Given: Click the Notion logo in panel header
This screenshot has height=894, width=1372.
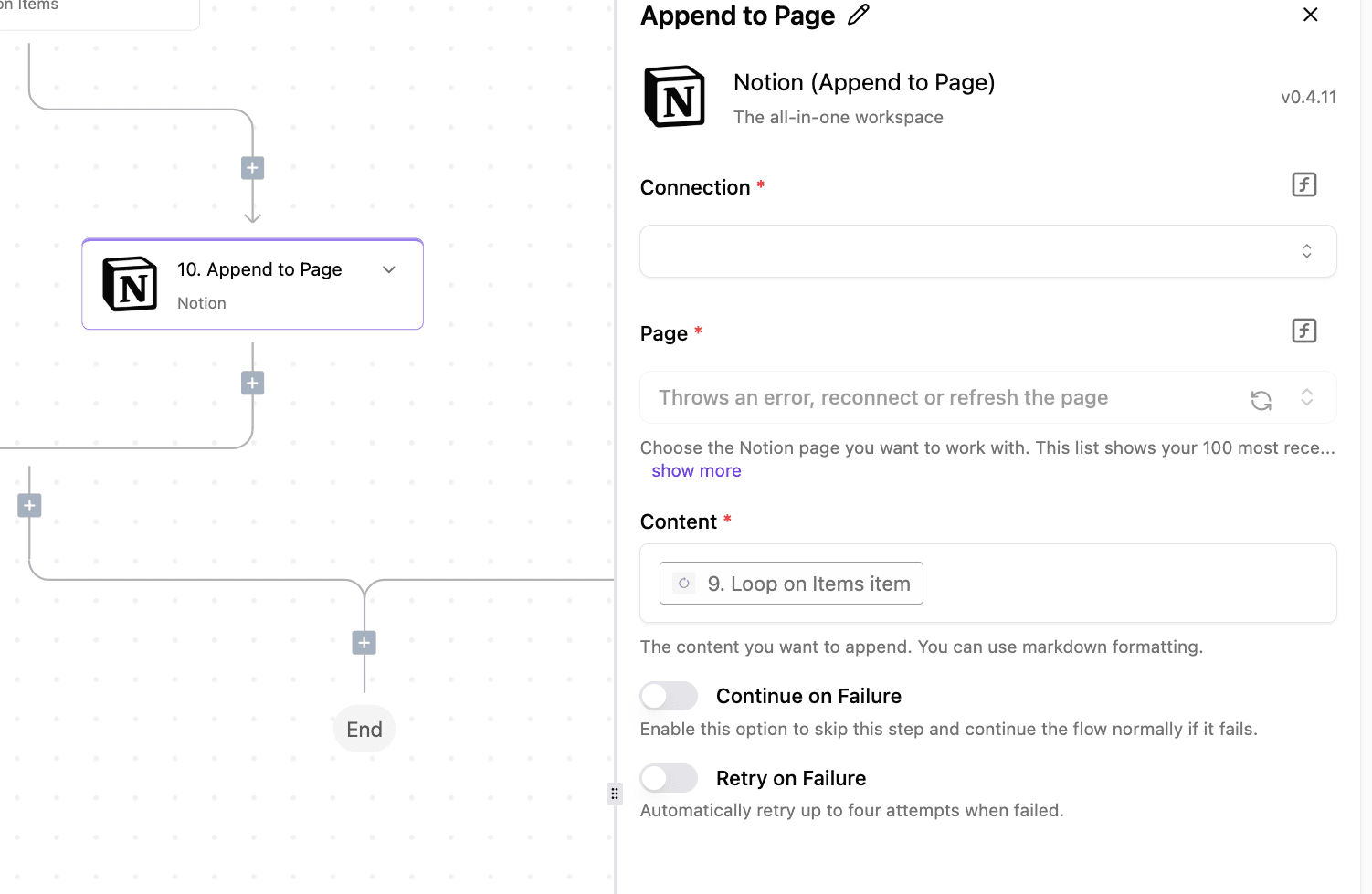Looking at the screenshot, I should 675,97.
